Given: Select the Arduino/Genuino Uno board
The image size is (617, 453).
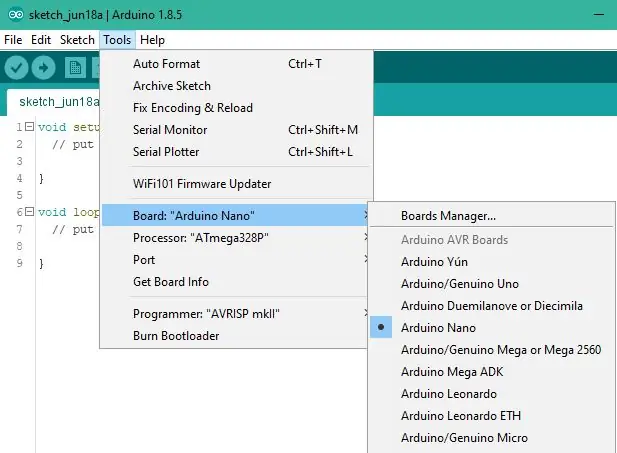Looking at the screenshot, I should pos(492,284).
